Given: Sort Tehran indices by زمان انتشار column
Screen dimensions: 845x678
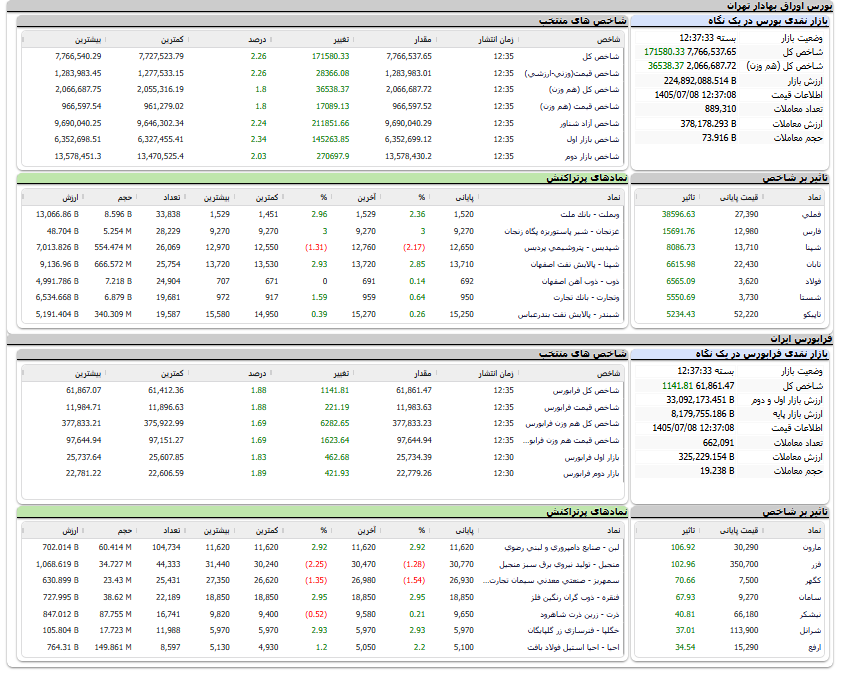Looking at the screenshot, I should coord(495,40).
